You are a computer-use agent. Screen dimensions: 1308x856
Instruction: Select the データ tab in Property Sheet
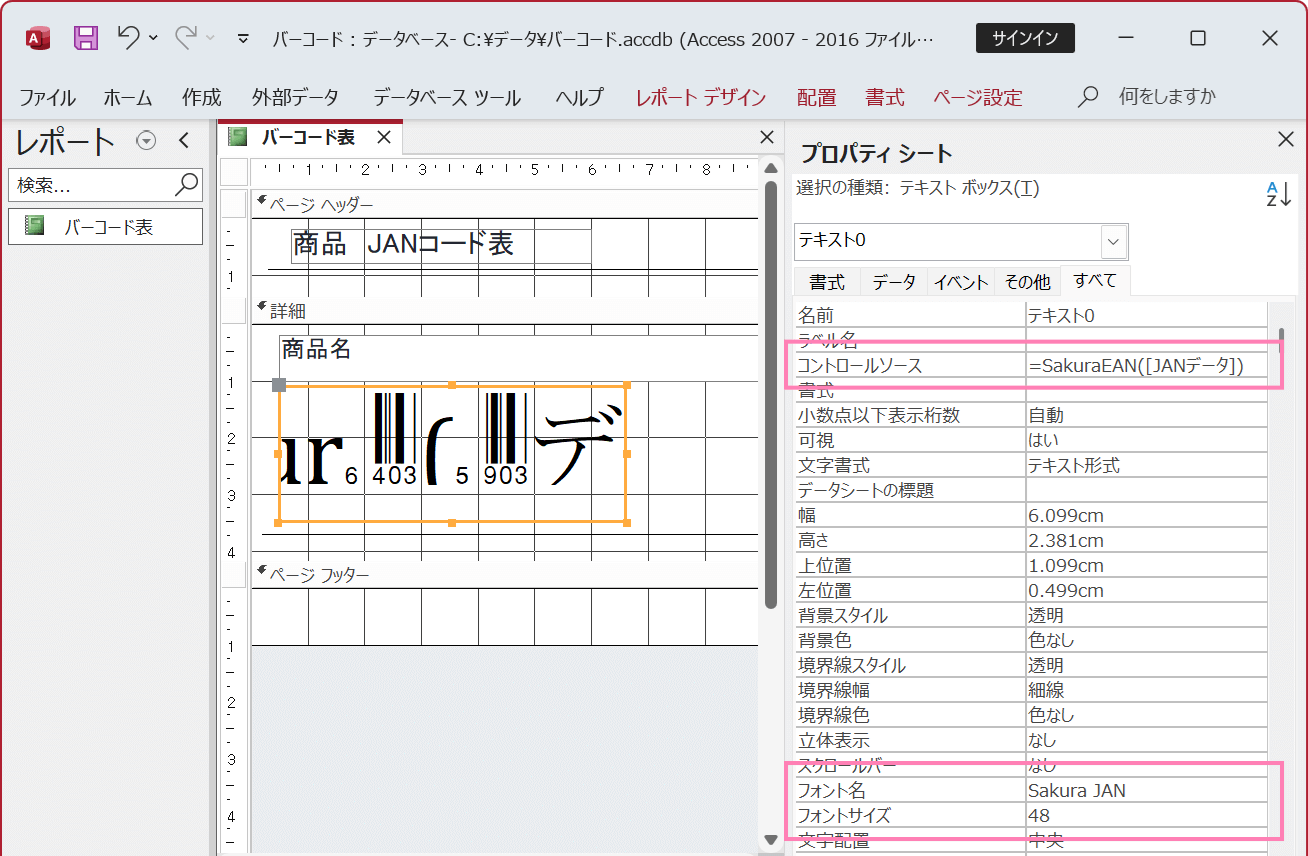tap(893, 281)
